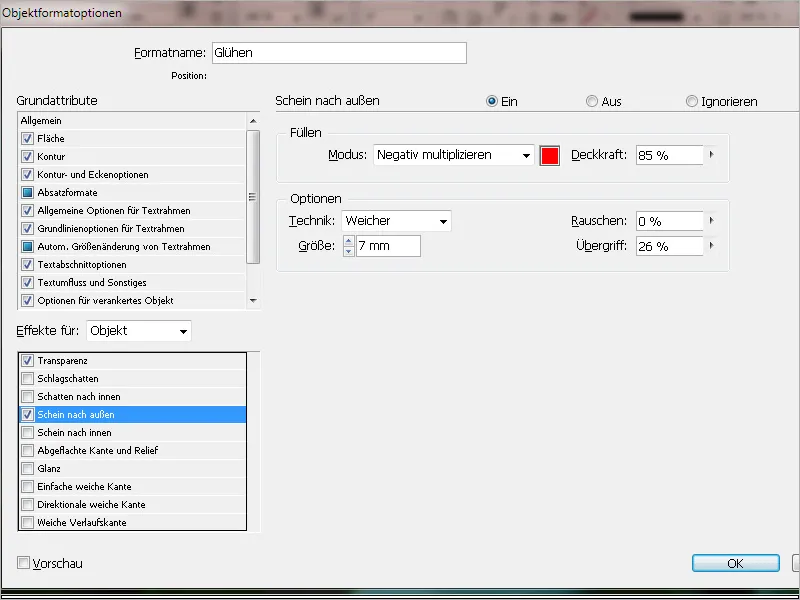
Task: Toggle the Fläche attribute checkbox
Action: tap(28, 138)
